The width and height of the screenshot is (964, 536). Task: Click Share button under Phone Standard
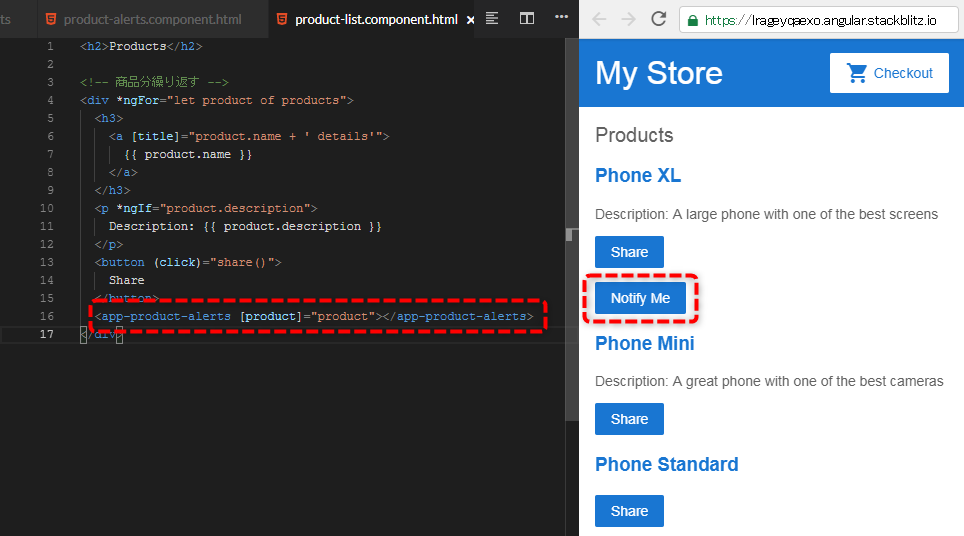click(x=629, y=511)
